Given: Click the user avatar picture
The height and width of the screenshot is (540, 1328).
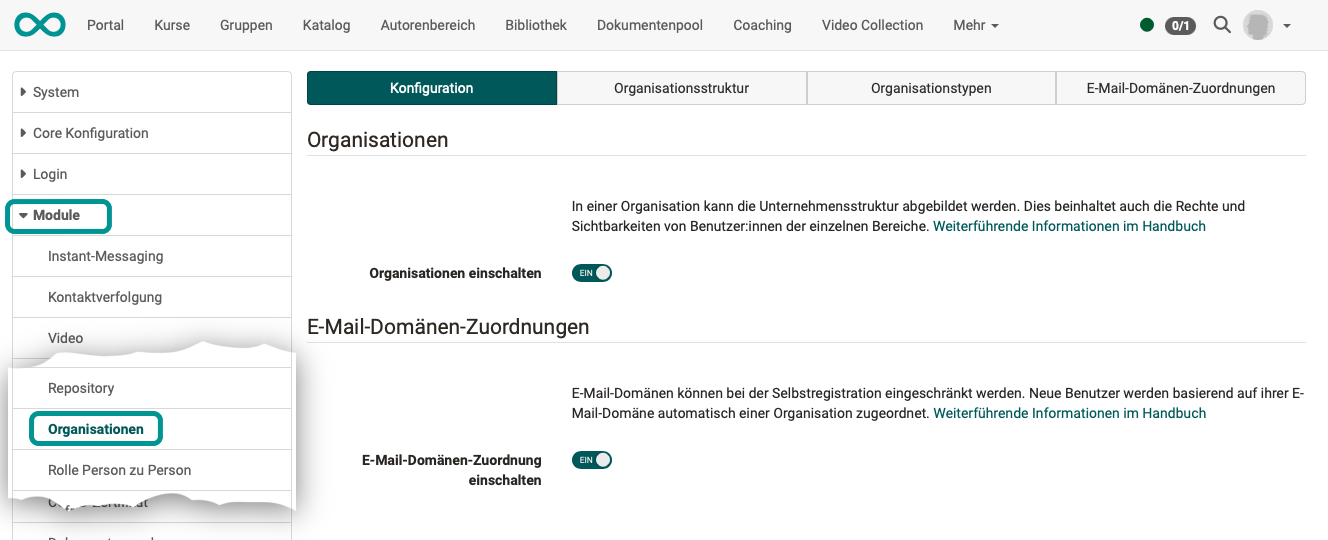Looking at the screenshot, I should tap(1257, 25).
